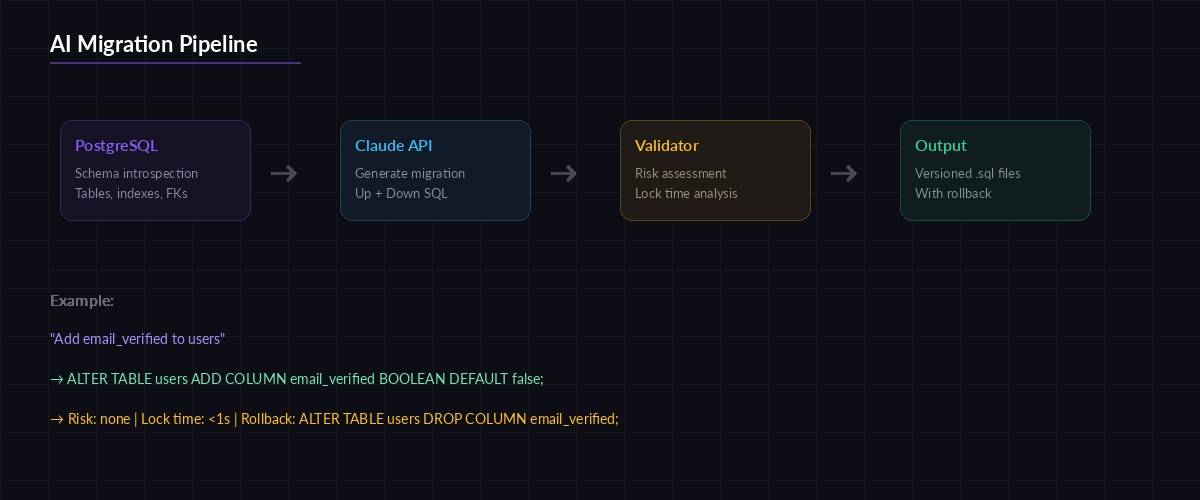The height and width of the screenshot is (500, 1200).
Task: Click the Versioned .sql files line
Action: (968, 174)
